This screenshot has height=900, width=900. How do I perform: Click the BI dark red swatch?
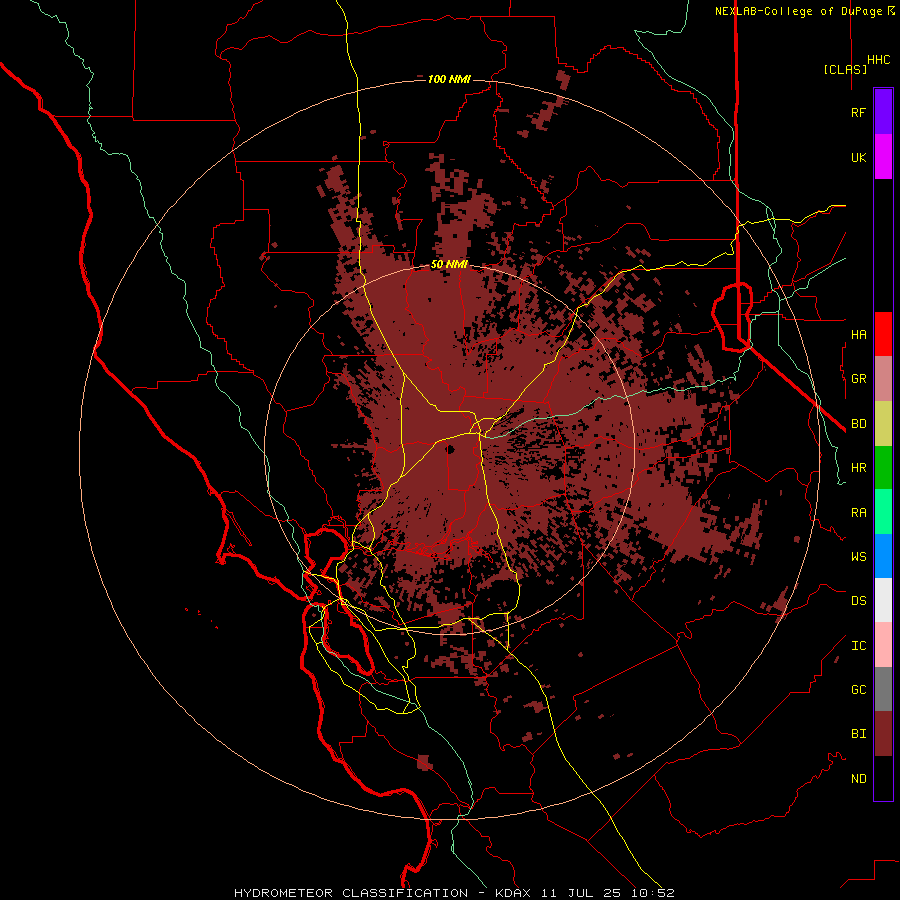point(883,734)
